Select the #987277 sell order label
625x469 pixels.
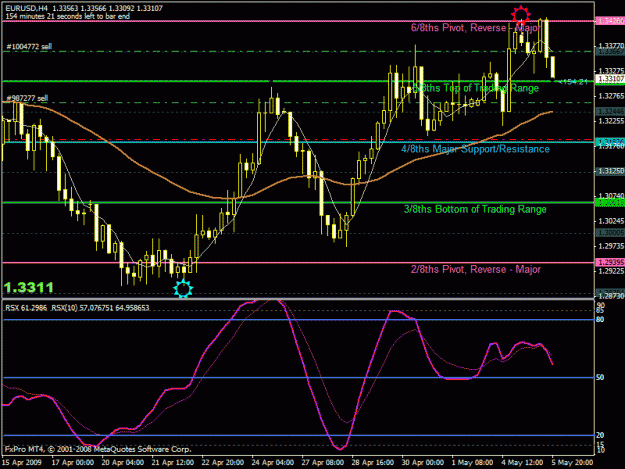pyautogui.click(x=27, y=98)
